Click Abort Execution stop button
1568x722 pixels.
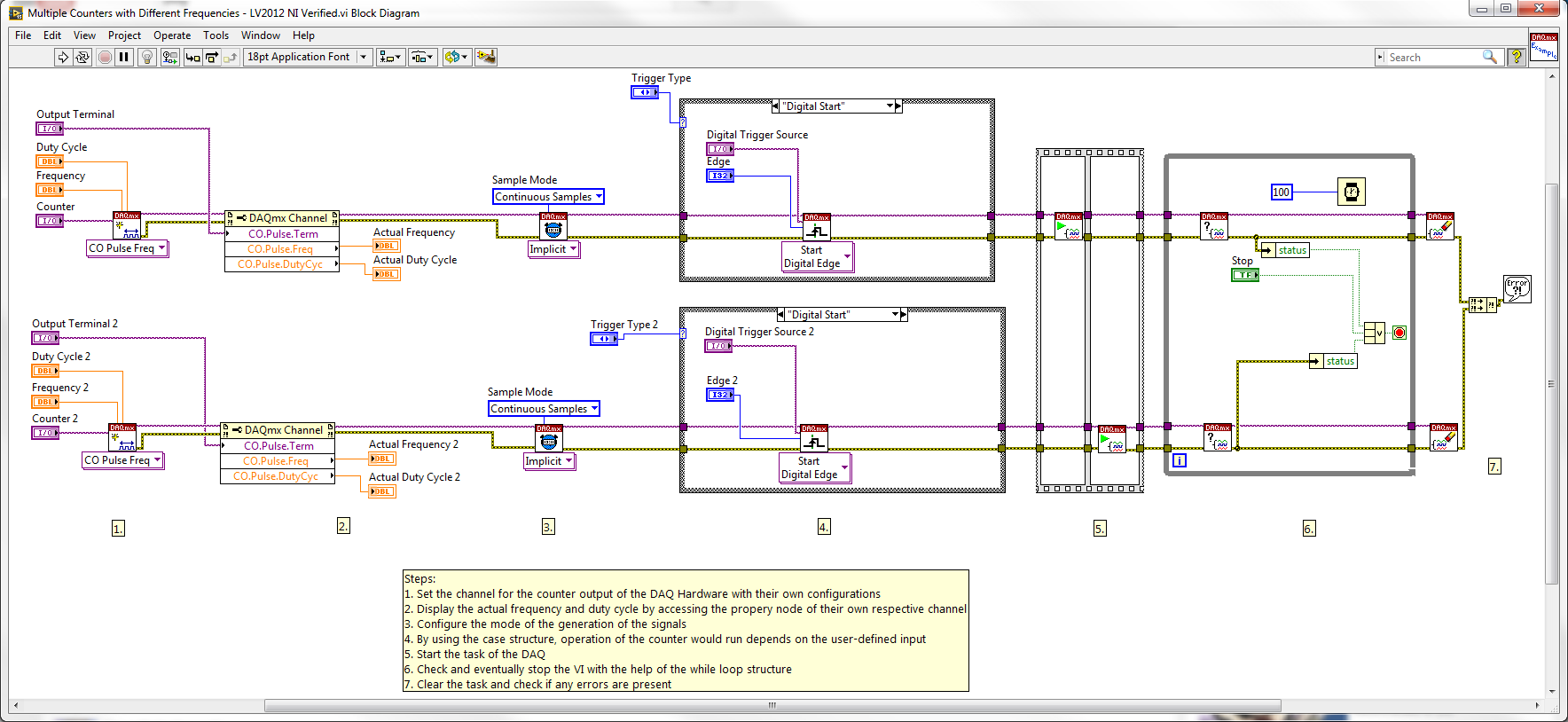coord(105,57)
